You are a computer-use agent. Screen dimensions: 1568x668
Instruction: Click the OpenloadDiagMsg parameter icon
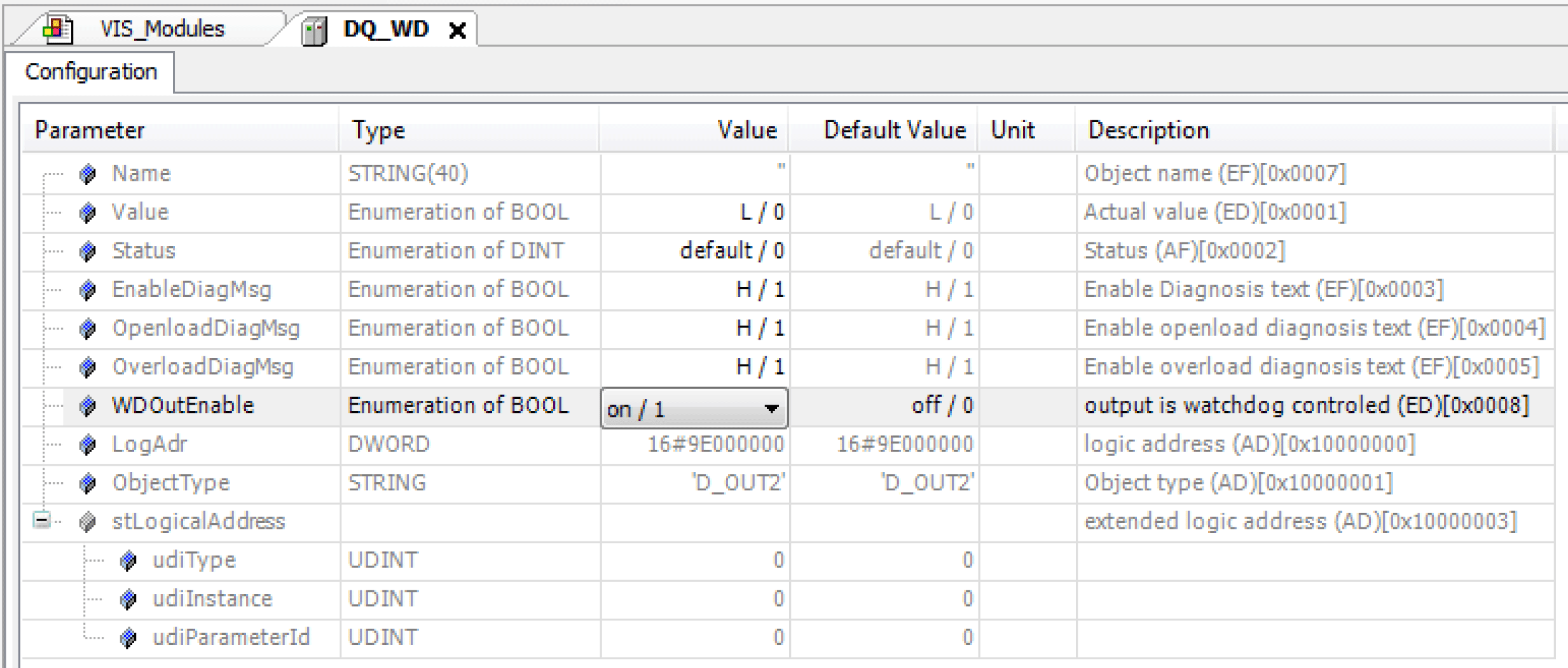(88, 328)
